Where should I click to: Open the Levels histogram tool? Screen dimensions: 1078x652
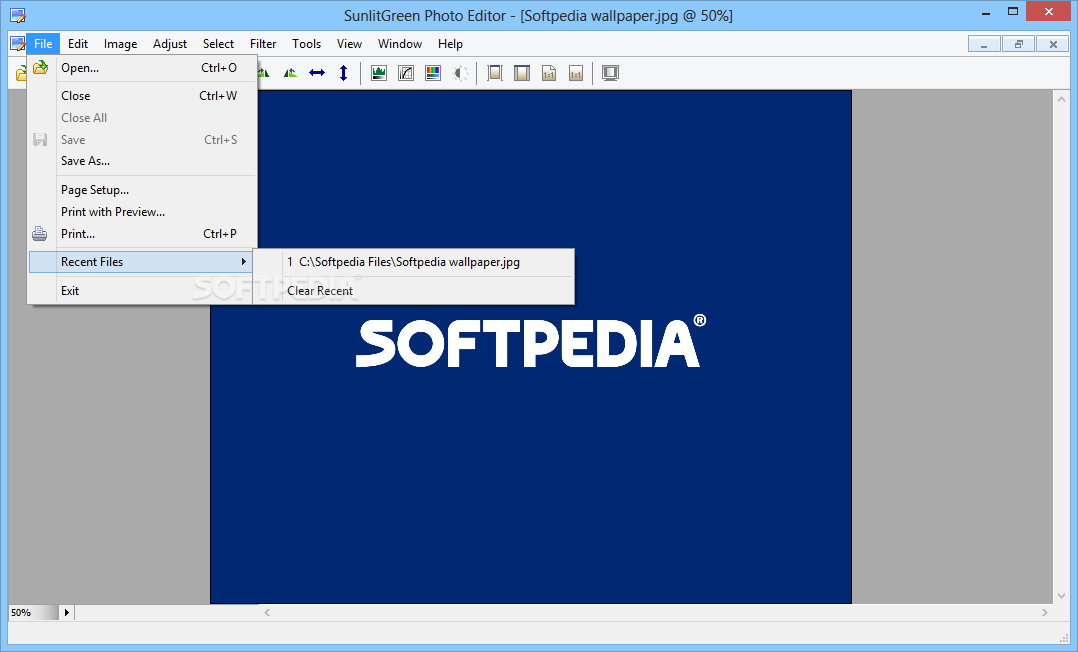point(379,72)
